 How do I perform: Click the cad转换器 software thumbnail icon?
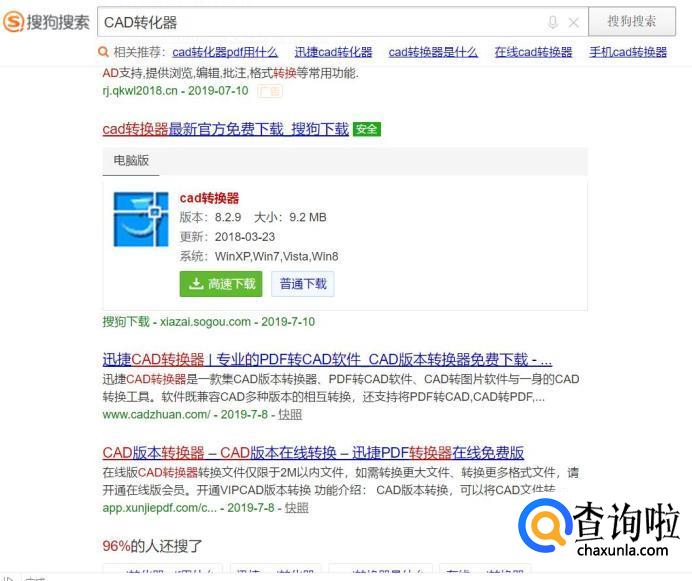[x=141, y=219]
